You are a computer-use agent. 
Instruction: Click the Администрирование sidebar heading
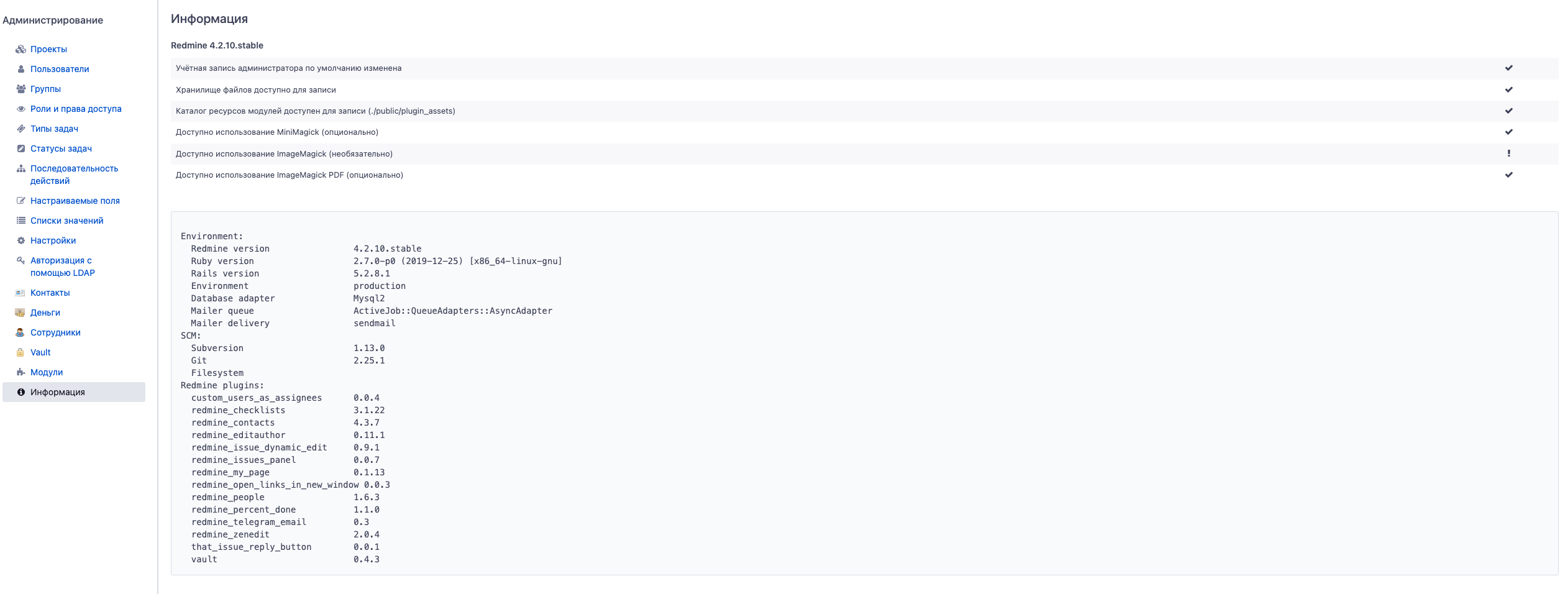pyautogui.click(x=53, y=20)
